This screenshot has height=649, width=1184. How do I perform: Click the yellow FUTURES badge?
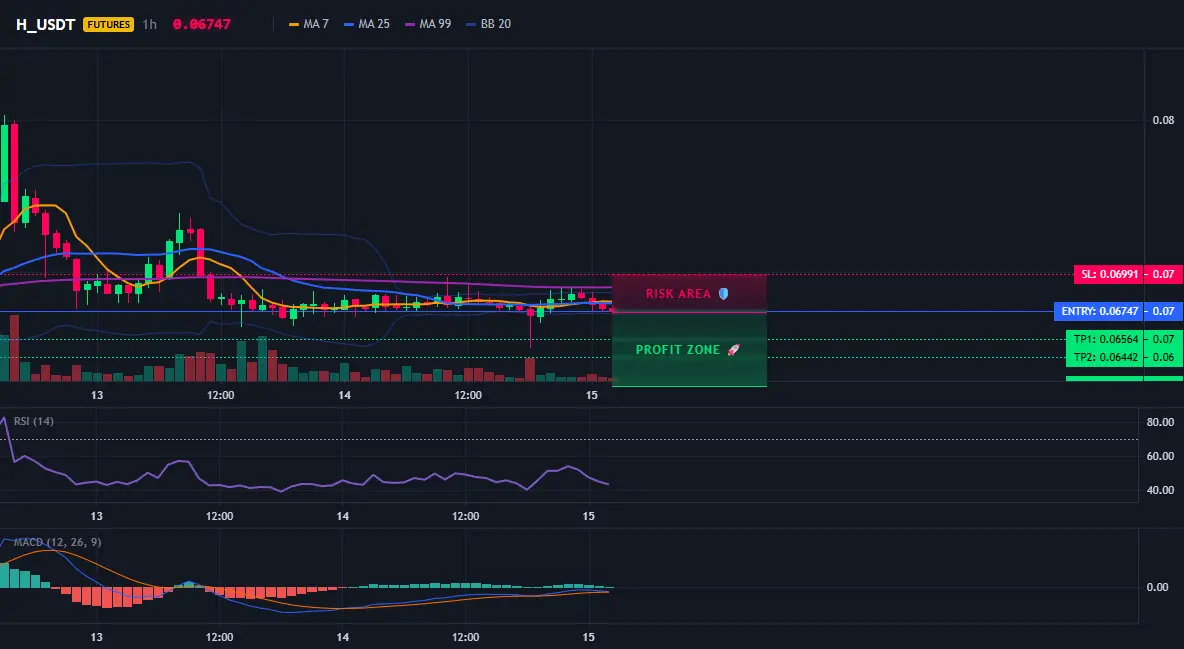pyautogui.click(x=109, y=24)
